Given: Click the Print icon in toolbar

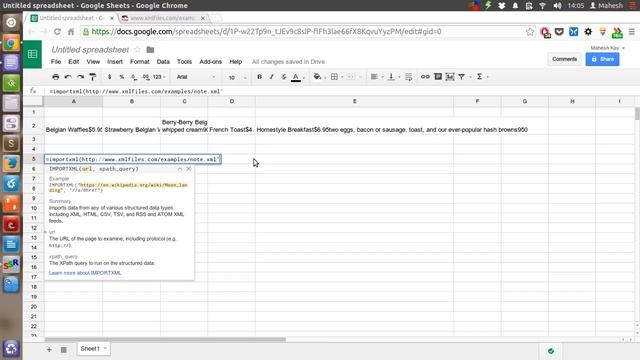Looking at the screenshot, I should tap(56, 77).
